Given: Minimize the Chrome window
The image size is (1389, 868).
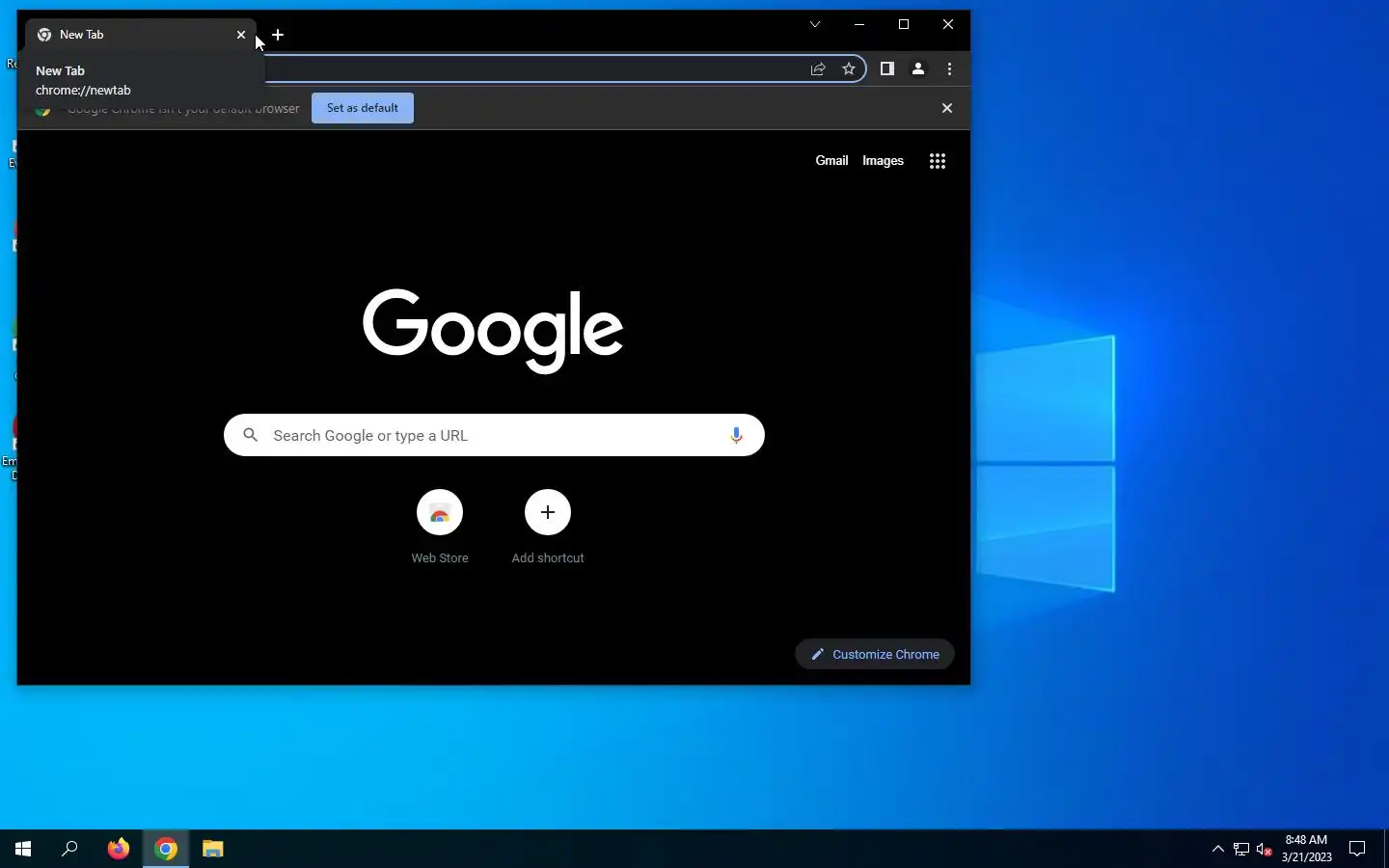Looking at the screenshot, I should 859,24.
